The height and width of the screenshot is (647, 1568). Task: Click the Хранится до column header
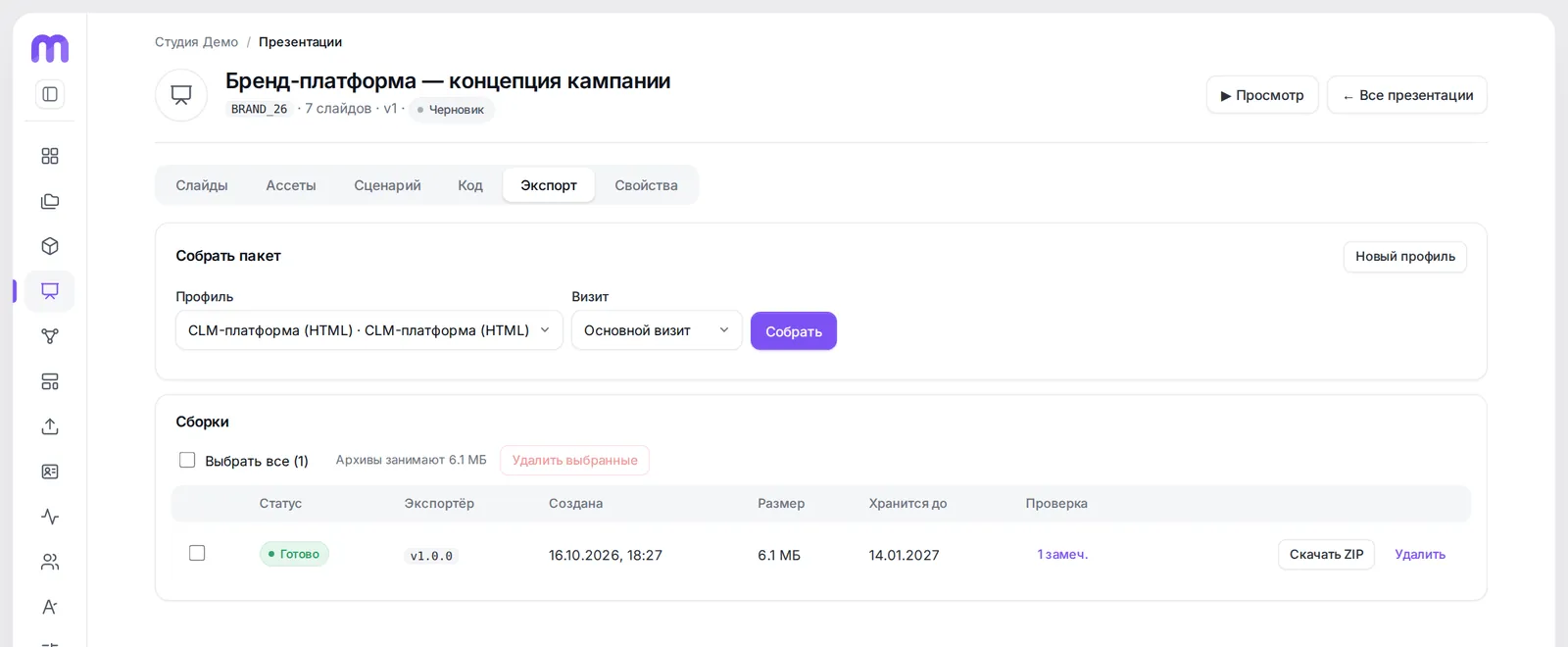(907, 504)
